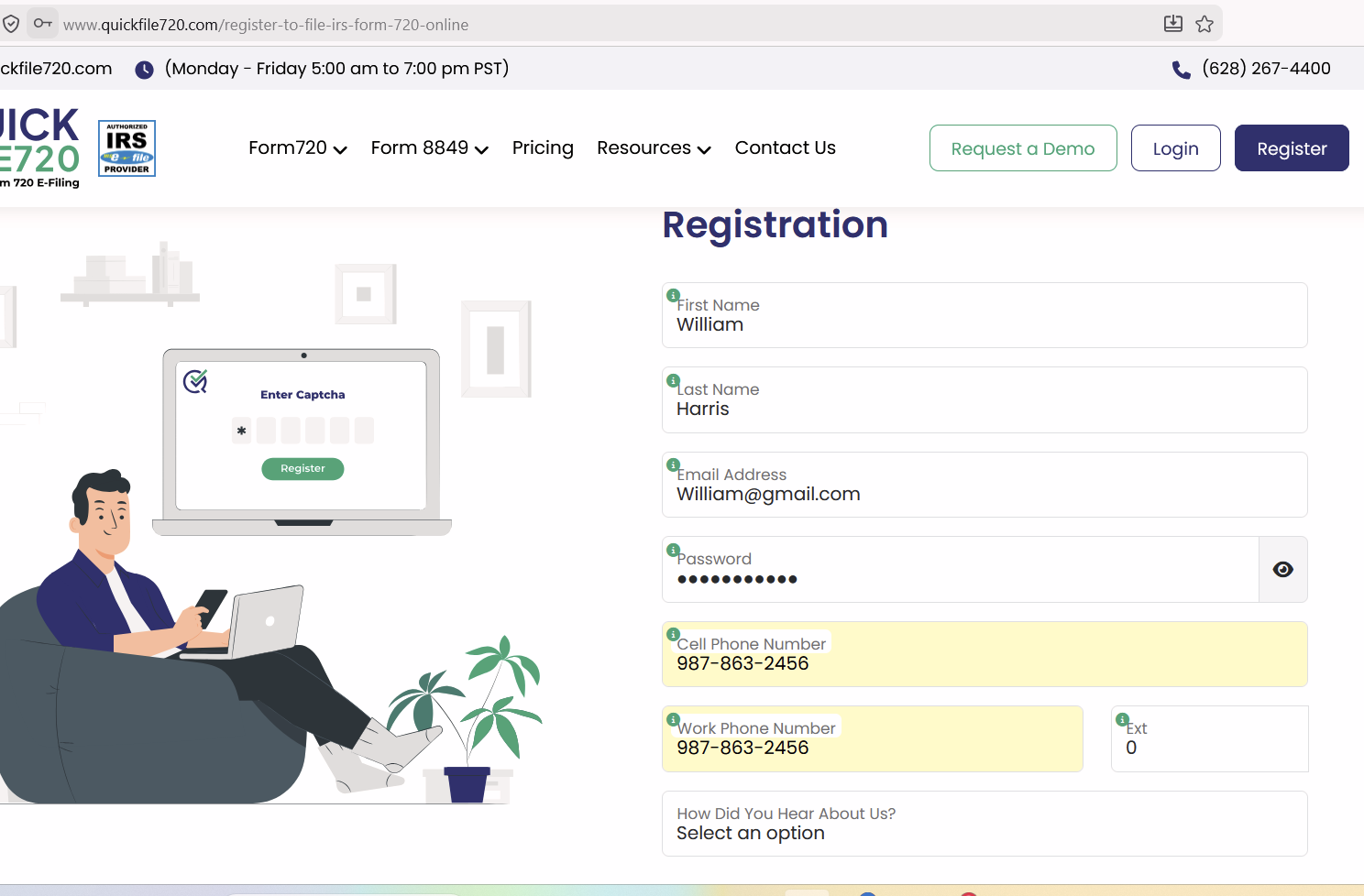The image size is (1364, 896).
Task: Click the info icon on Cell Phone Number
Action: 673,634
